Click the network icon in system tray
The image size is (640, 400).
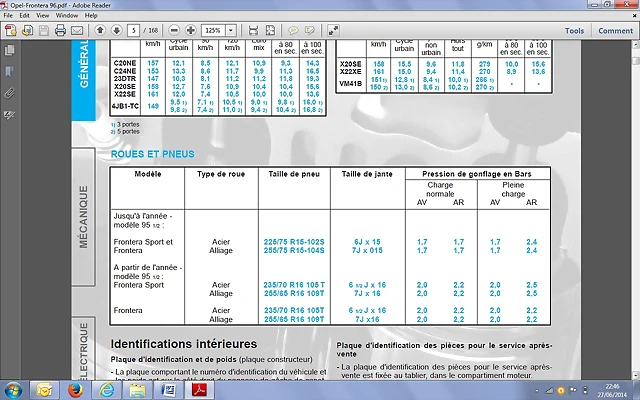549,391
